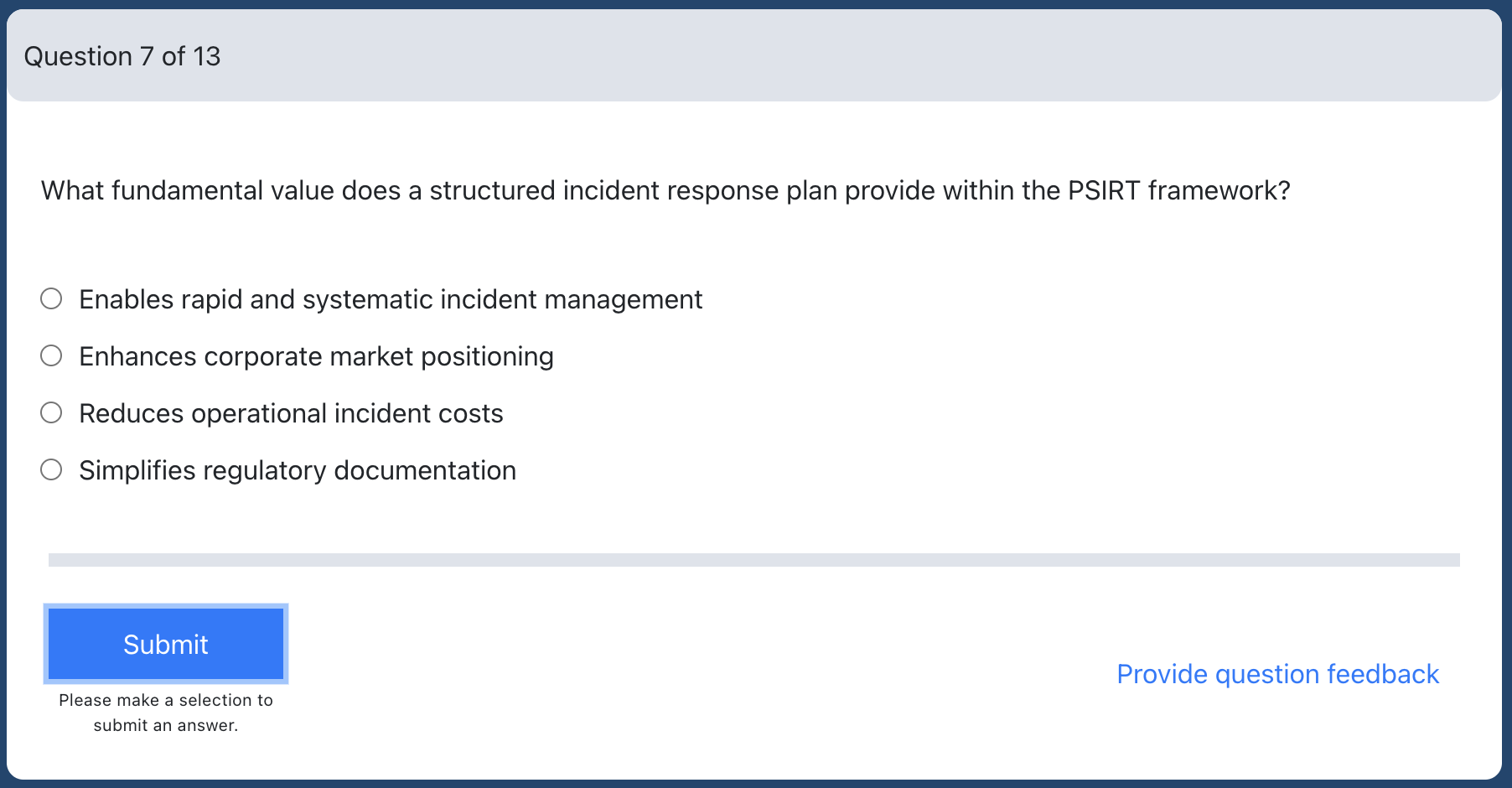The width and height of the screenshot is (1512, 788).
Task: Click the 'Enhances corporate market positioning' answer text
Action: (x=316, y=356)
